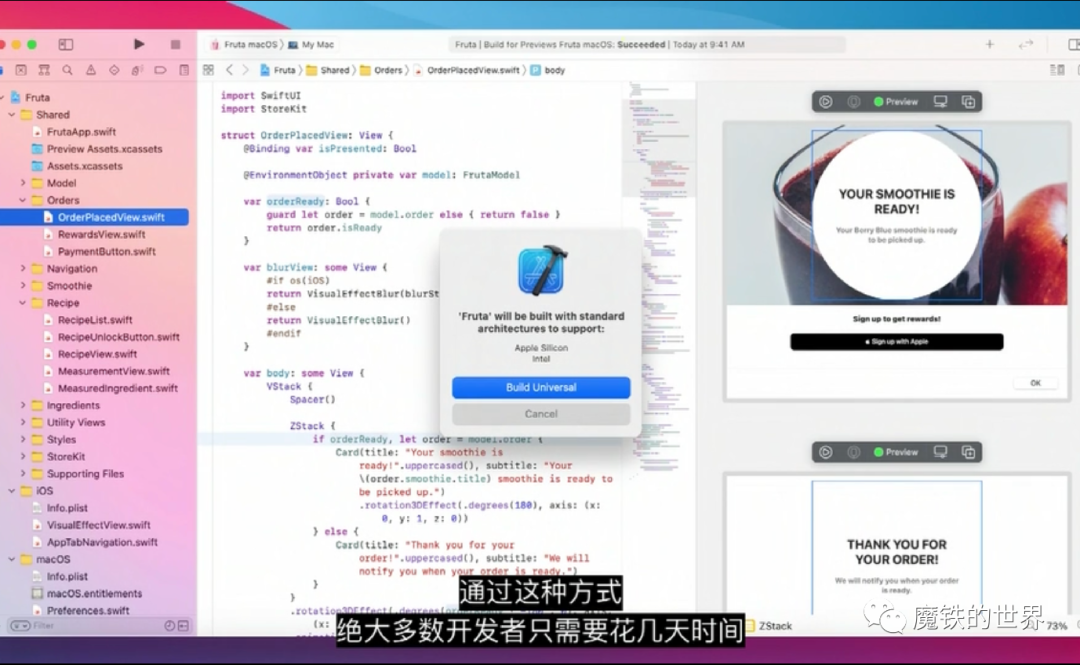Click body symbol in jump bar
Image resolution: width=1080 pixels, height=665 pixels.
pos(548,70)
